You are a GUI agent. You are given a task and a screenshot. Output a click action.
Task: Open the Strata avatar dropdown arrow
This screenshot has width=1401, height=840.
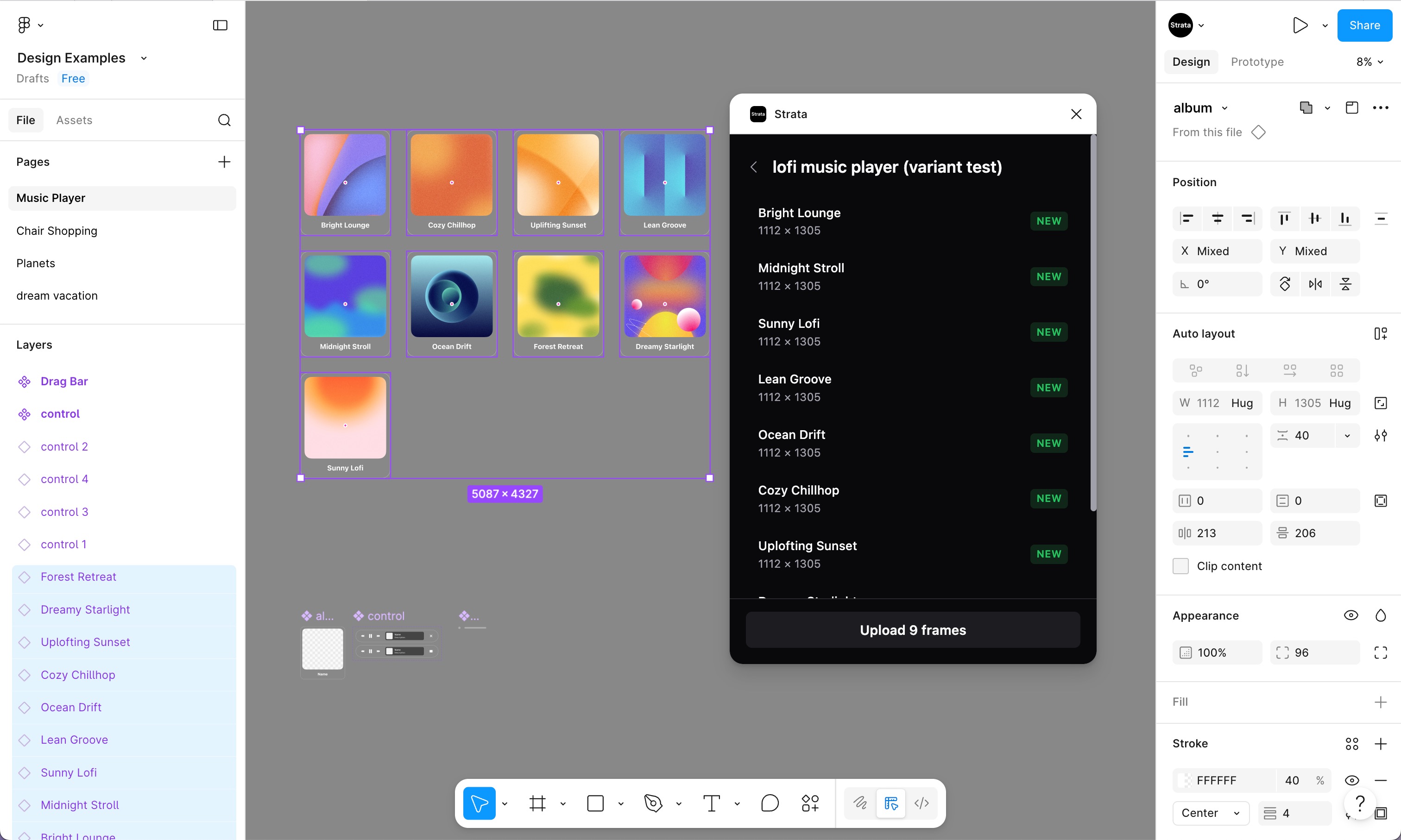click(x=1201, y=25)
